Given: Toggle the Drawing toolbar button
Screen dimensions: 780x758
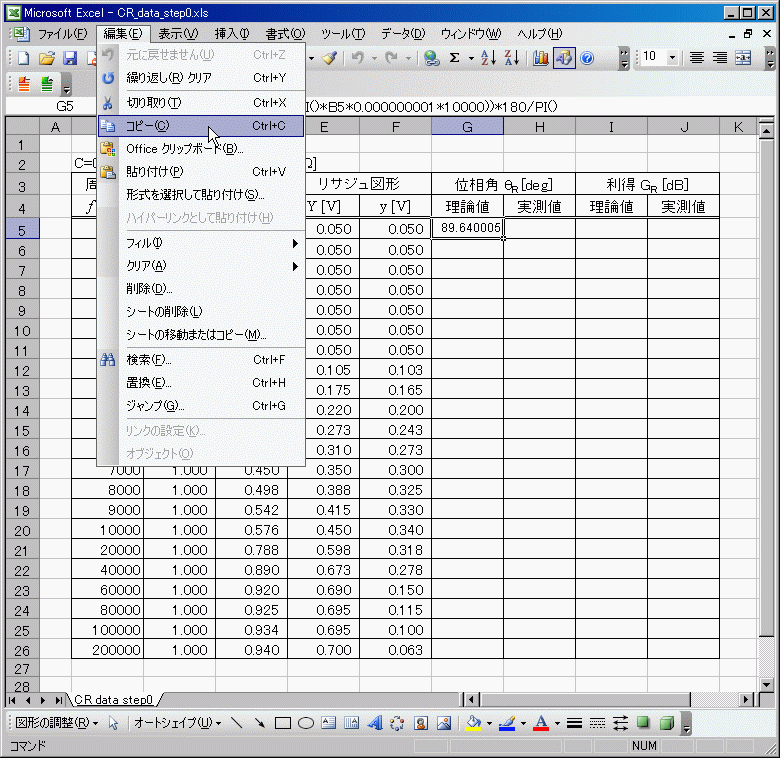Looking at the screenshot, I should click(564, 58).
